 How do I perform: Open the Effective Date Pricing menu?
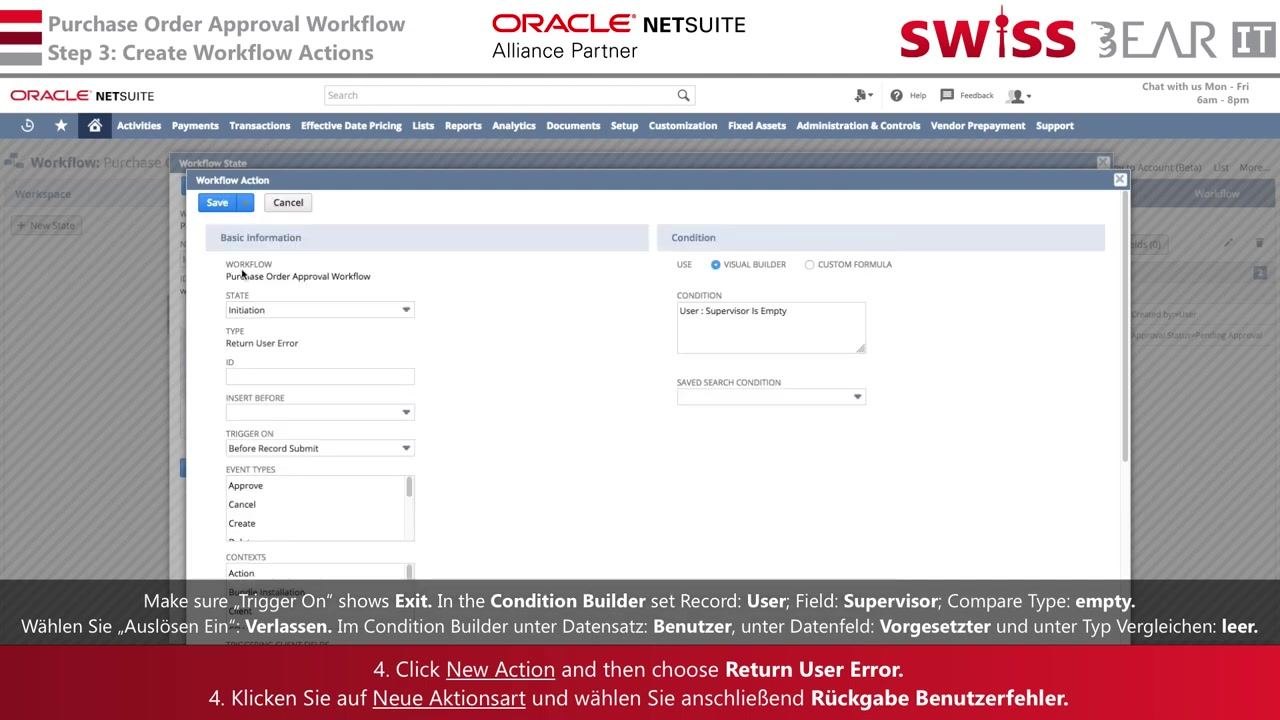tap(351, 126)
